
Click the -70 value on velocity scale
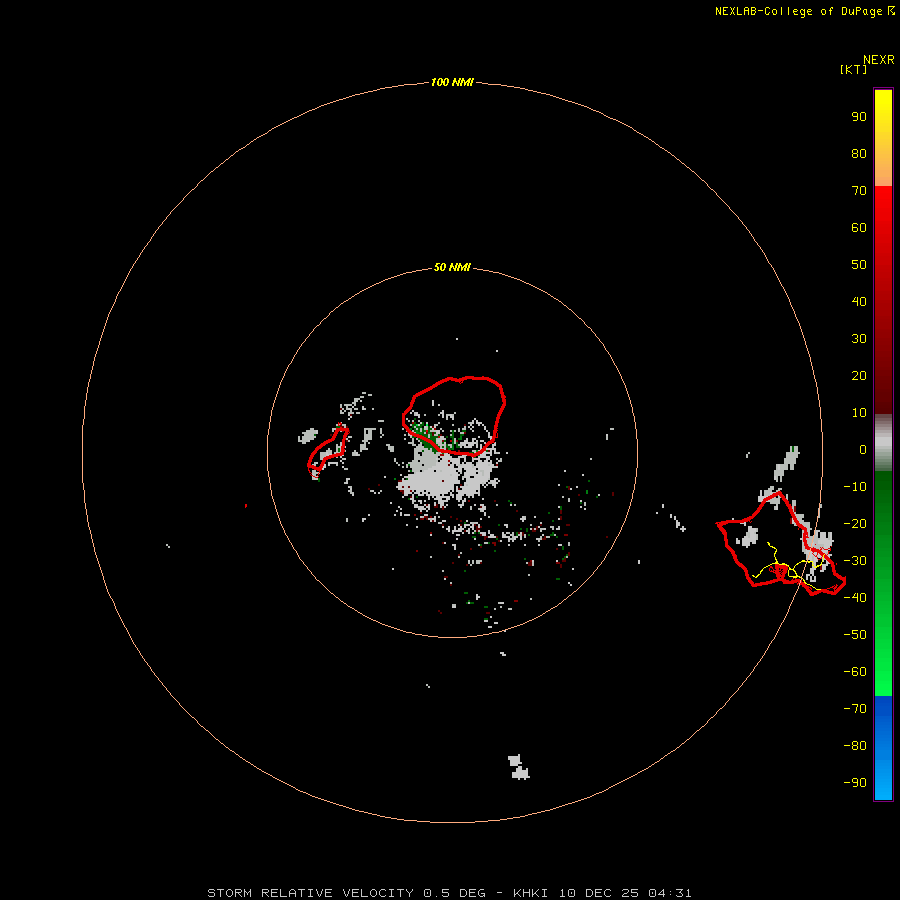tap(855, 709)
